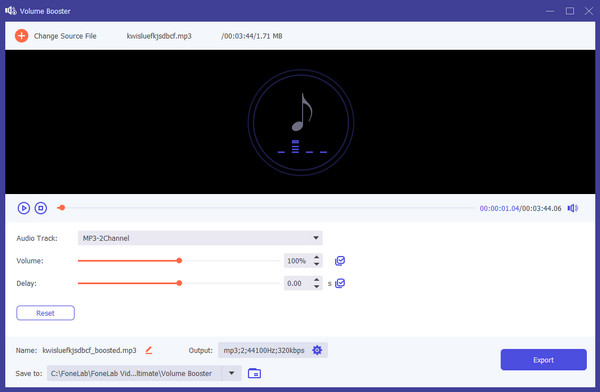Click the Volume slider handle
Image resolution: width=600 pixels, height=392 pixels.
(x=179, y=261)
